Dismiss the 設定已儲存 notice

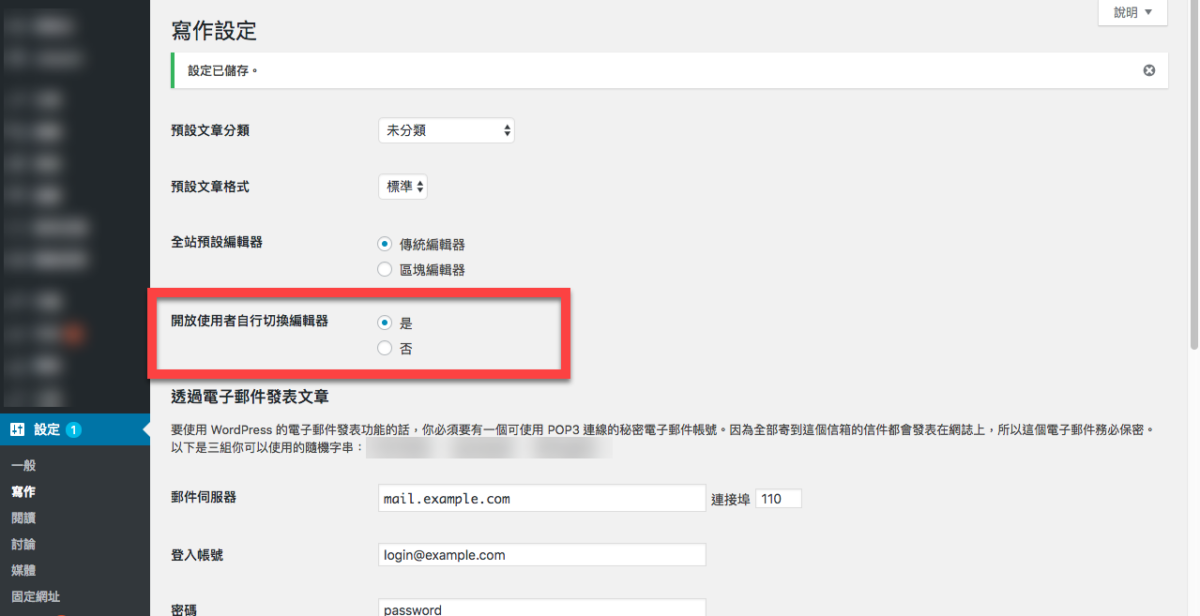(1149, 70)
